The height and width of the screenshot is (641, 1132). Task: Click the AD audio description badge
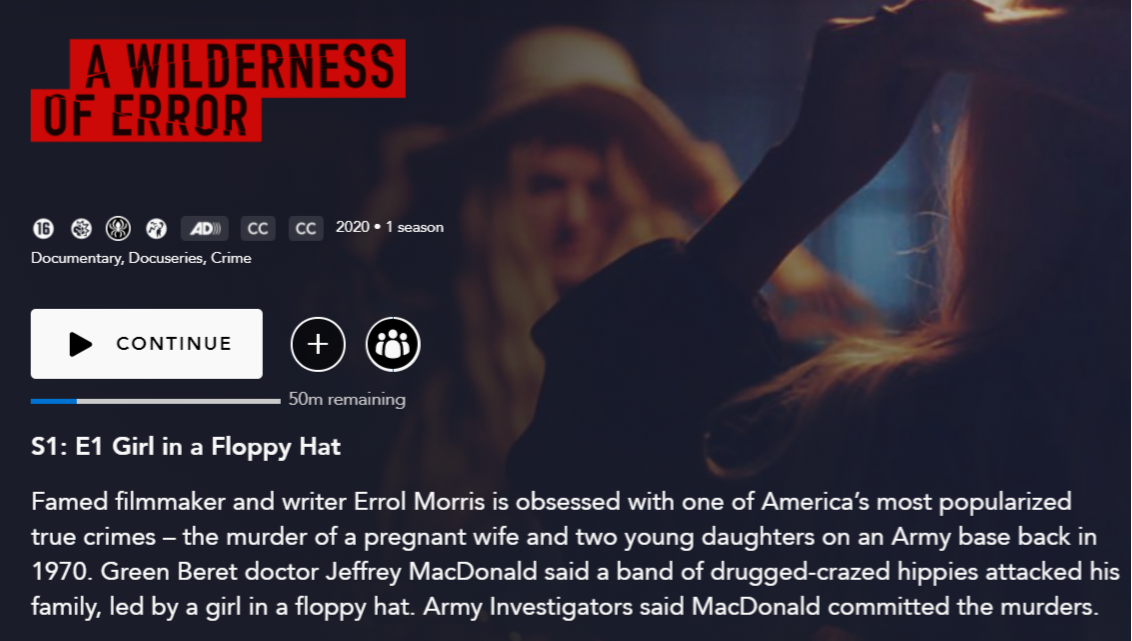(x=205, y=229)
